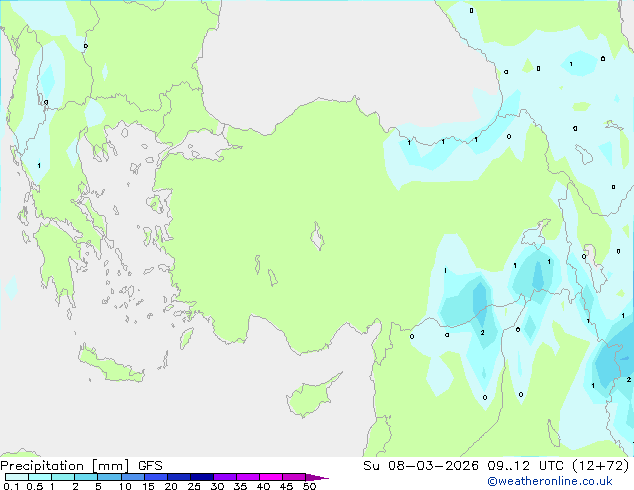Screen dimensions: 634x490
Task: Click the island of Crete on map
Action: click(111, 365)
